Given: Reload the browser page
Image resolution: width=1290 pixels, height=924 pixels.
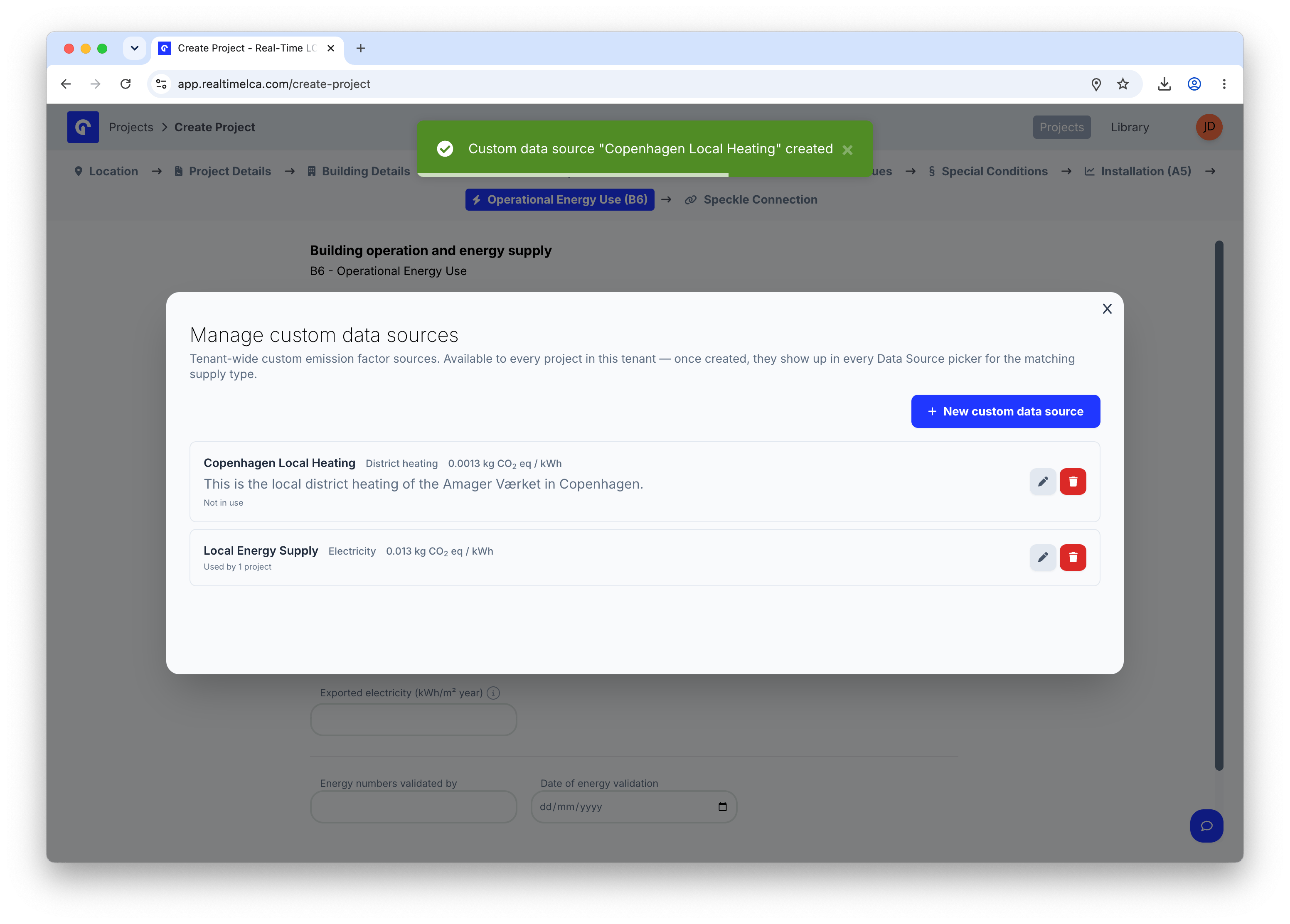Looking at the screenshot, I should [x=126, y=84].
